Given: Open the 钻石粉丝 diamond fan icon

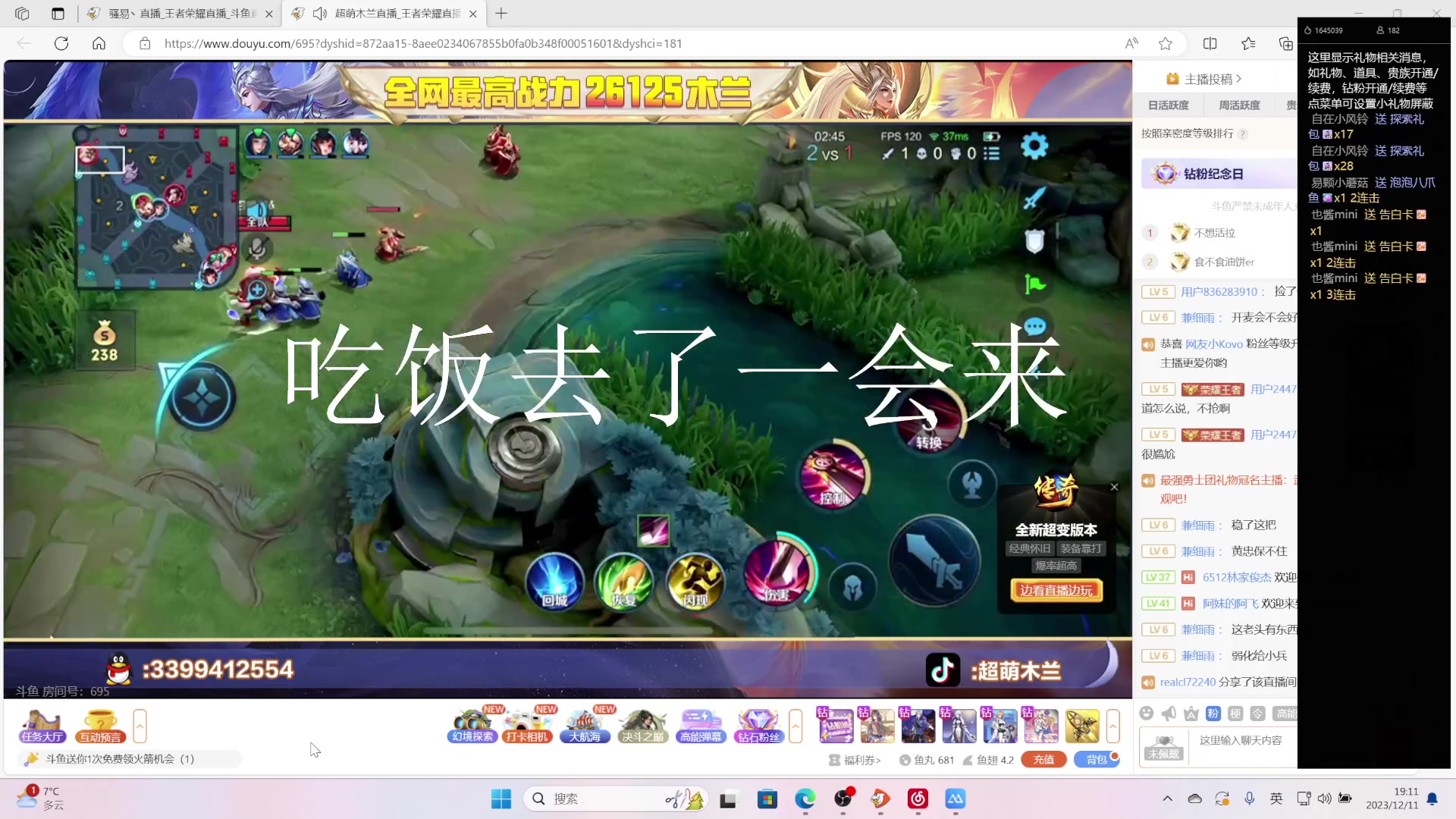Looking at the screenshot, I should pyautogui.click(x=758, y=726).
